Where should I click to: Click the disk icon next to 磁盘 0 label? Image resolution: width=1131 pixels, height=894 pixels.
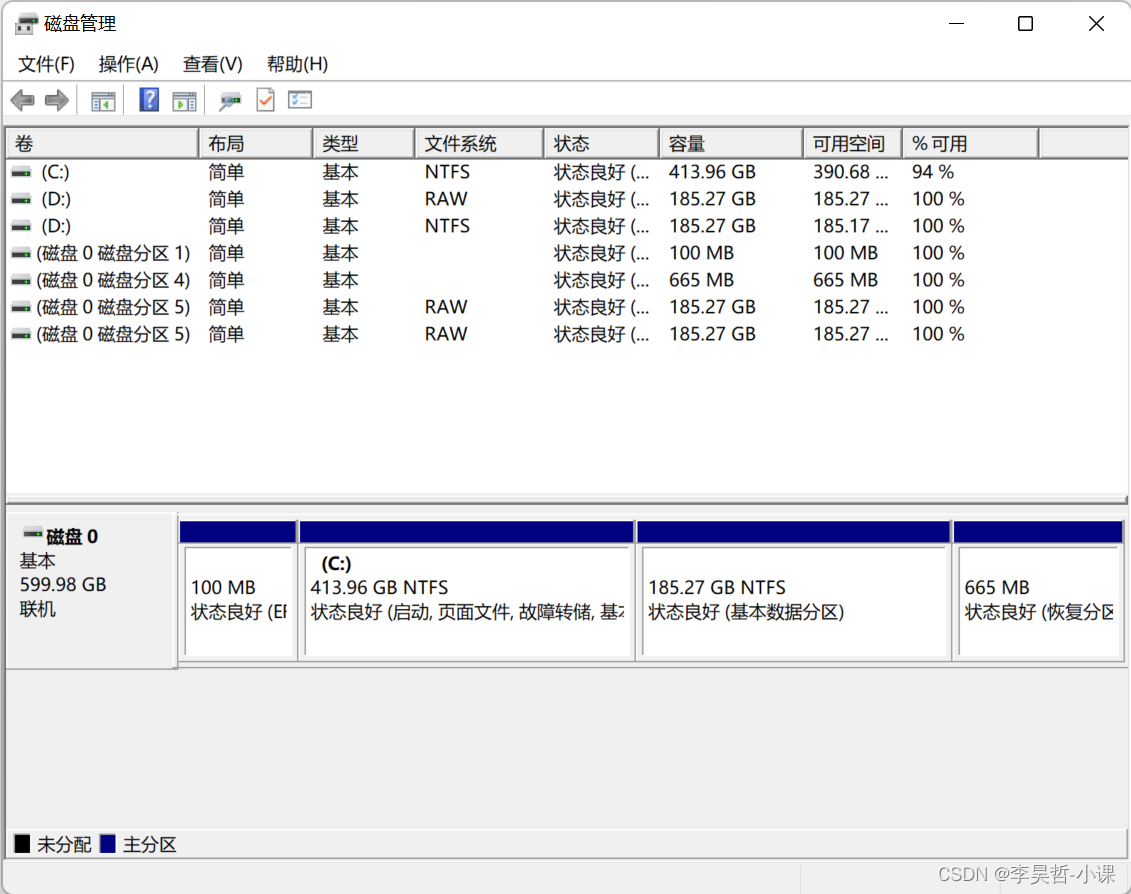pos(32,535)
